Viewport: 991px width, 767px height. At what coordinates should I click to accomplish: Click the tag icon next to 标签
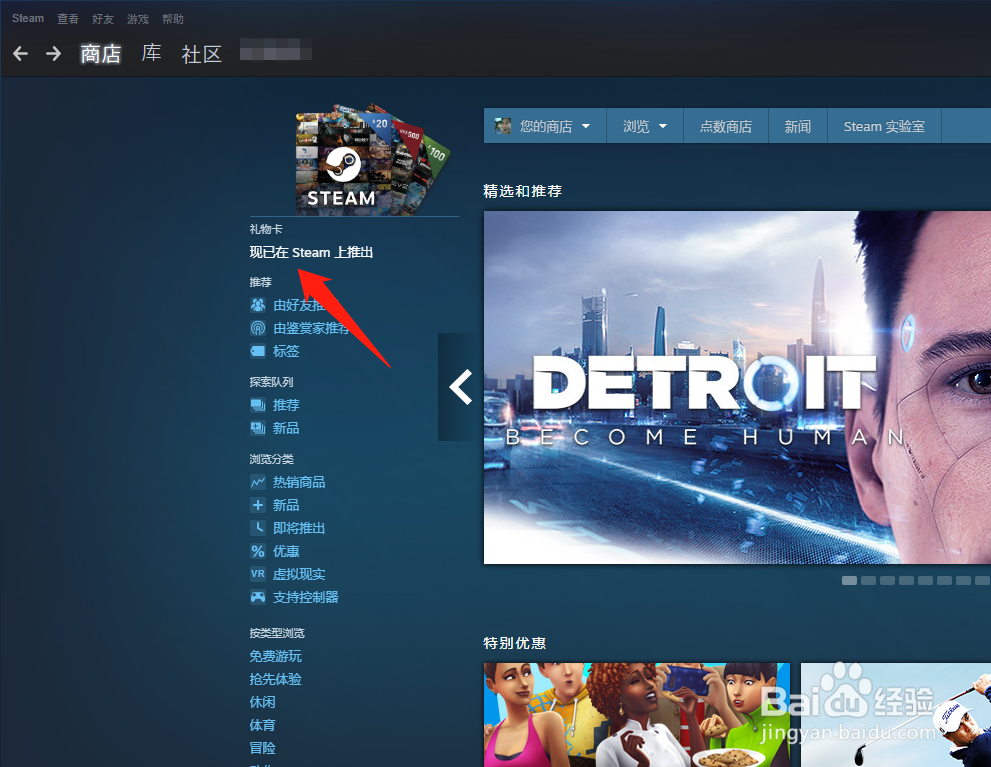(x=258, y=351)
